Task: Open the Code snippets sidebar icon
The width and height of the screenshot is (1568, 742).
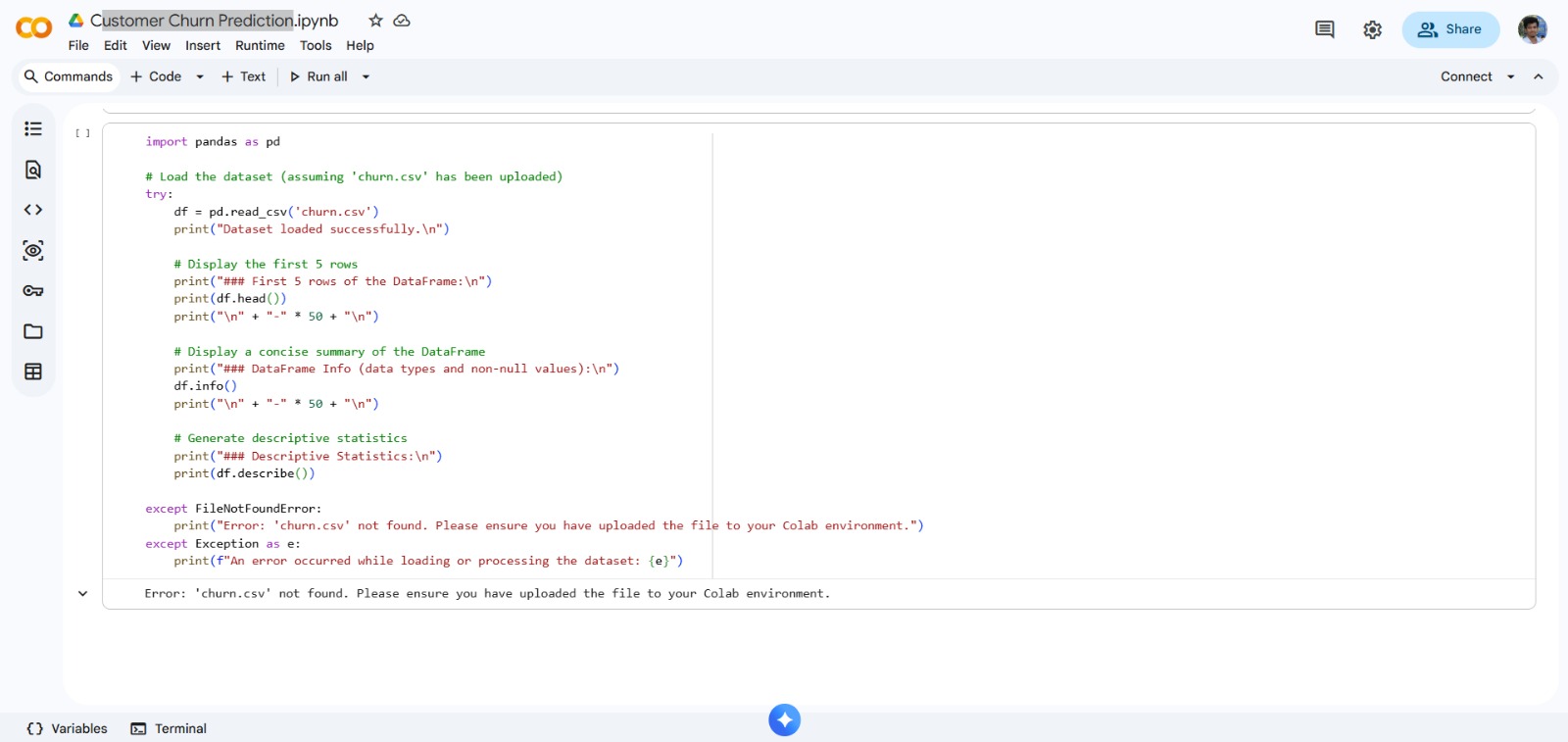Action: [x=33, y=210]
